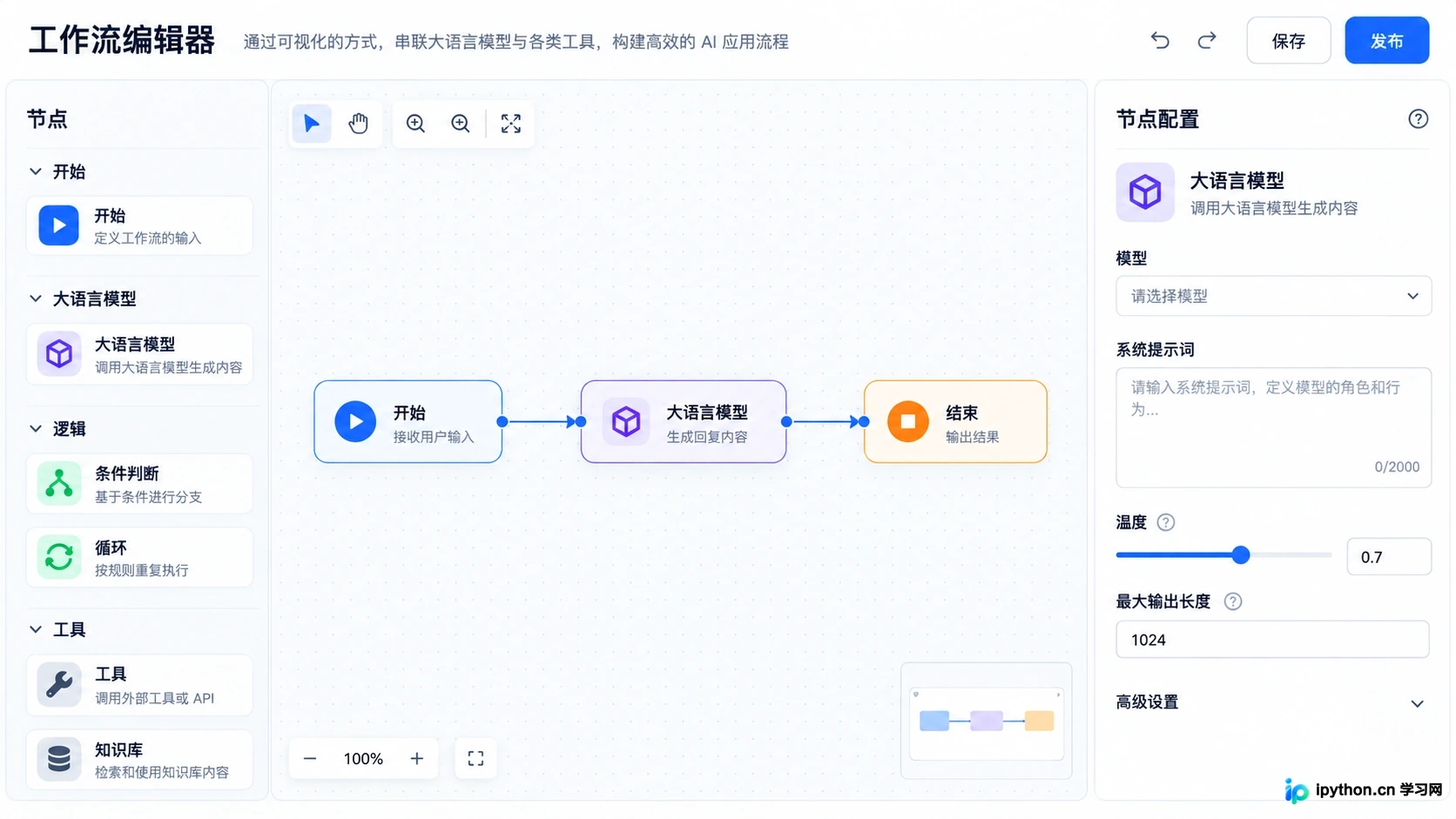Click the undo arrow icon
The height and width of the screenshot is (819, 1456).
1160,40
